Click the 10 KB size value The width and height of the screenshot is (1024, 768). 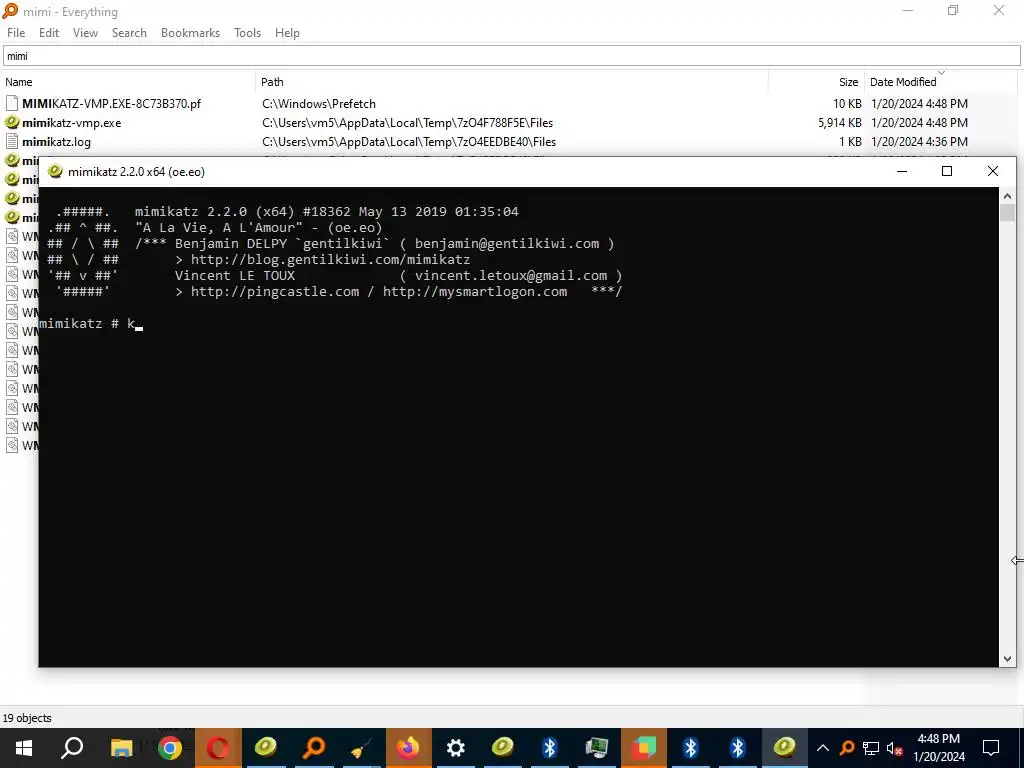pos(847,104)
